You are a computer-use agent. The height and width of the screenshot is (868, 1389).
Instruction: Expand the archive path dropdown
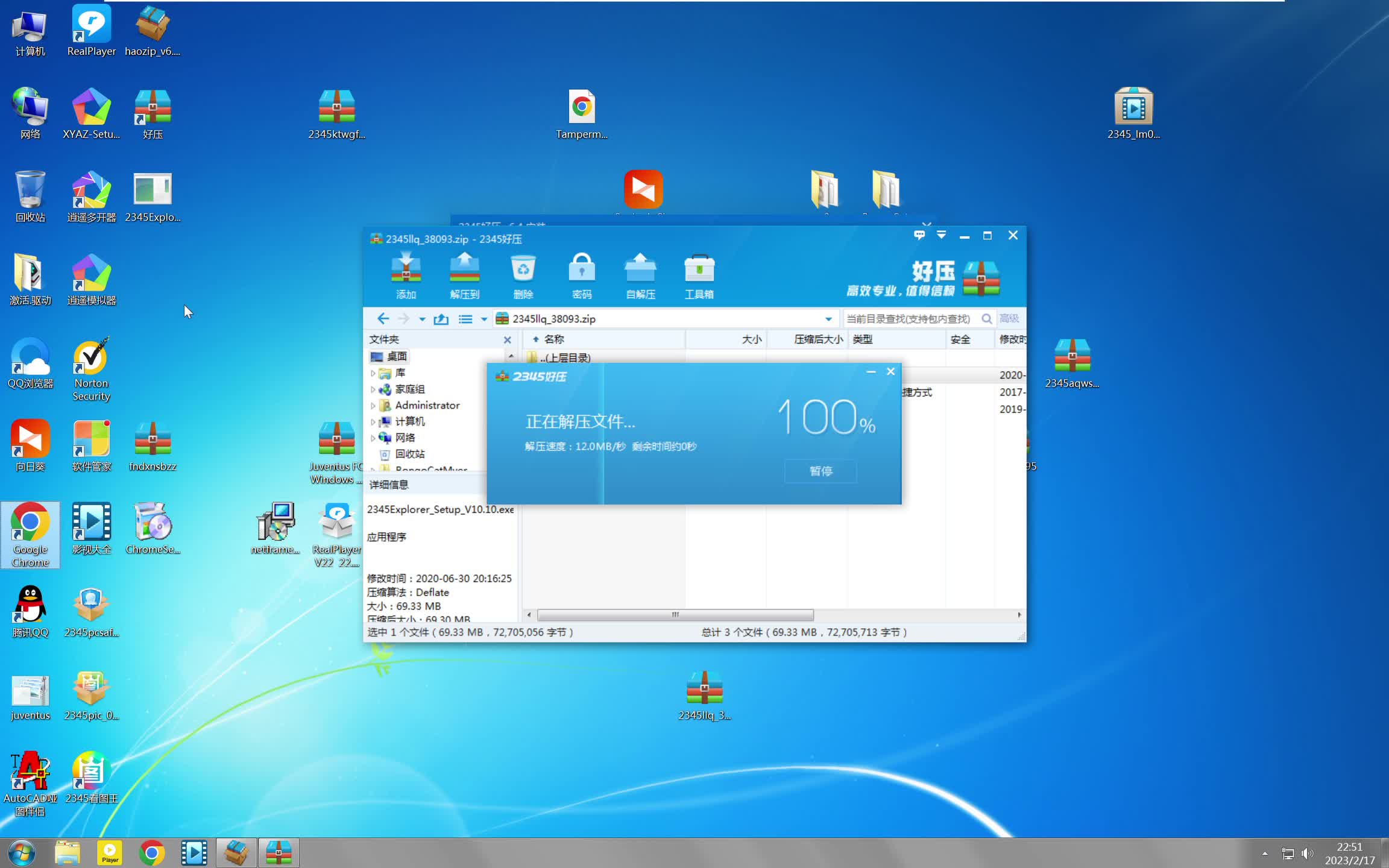pyautogui.click(x=828, y=319)
